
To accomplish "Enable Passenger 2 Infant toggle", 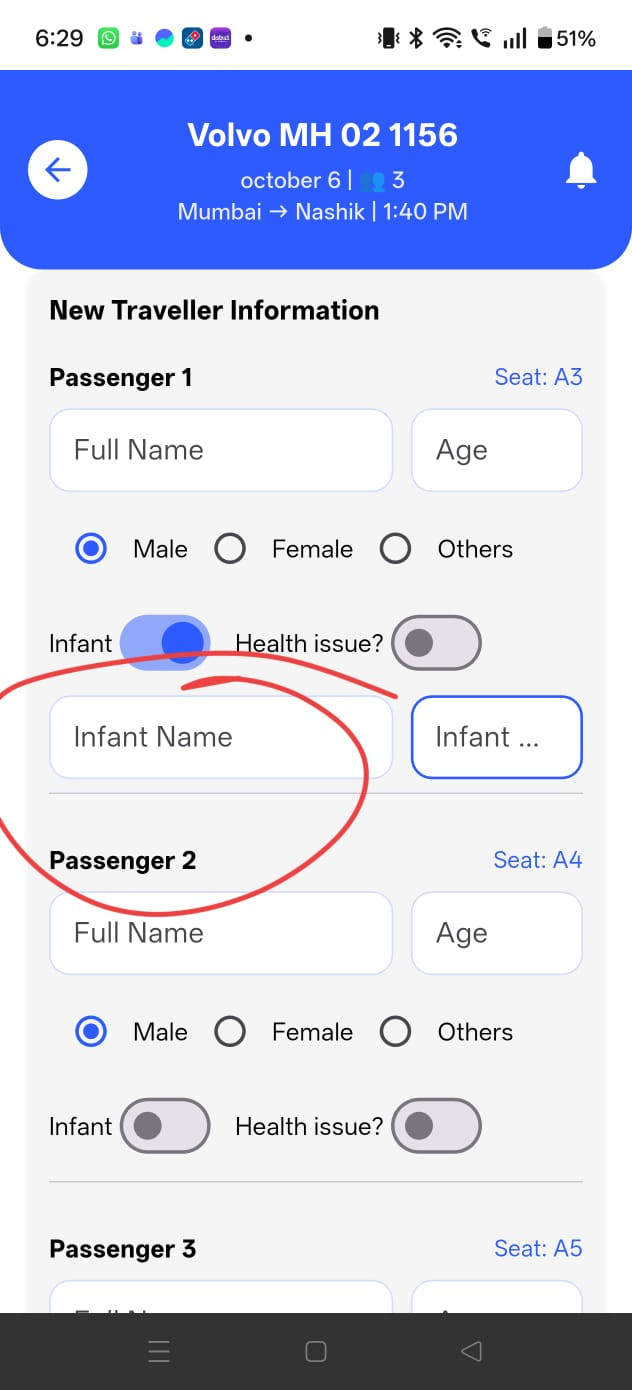I will point(165,1126).
